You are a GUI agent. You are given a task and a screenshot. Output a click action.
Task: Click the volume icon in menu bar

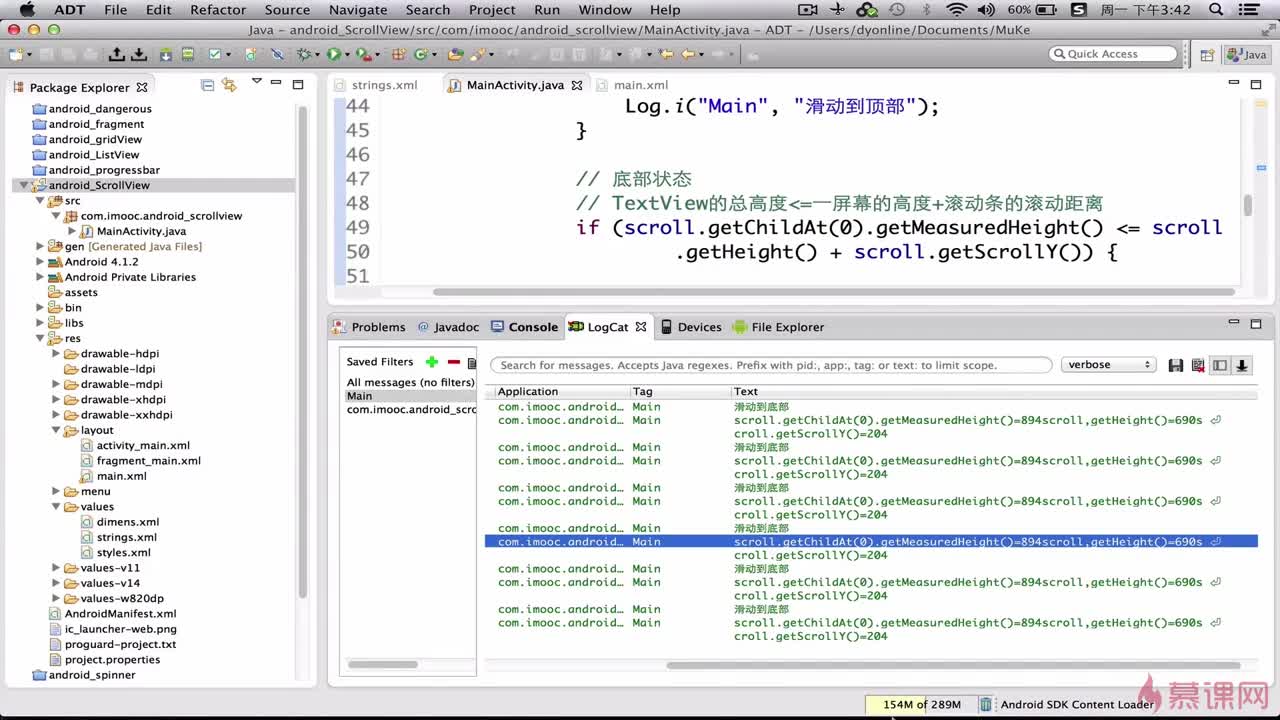tap(986, 10)
